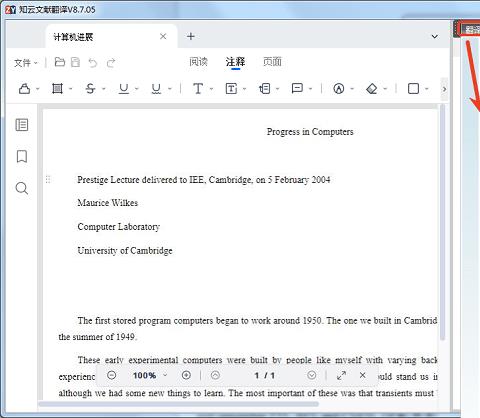
Task: Apply strikethrough annotation tool
Action: [90, 89]
